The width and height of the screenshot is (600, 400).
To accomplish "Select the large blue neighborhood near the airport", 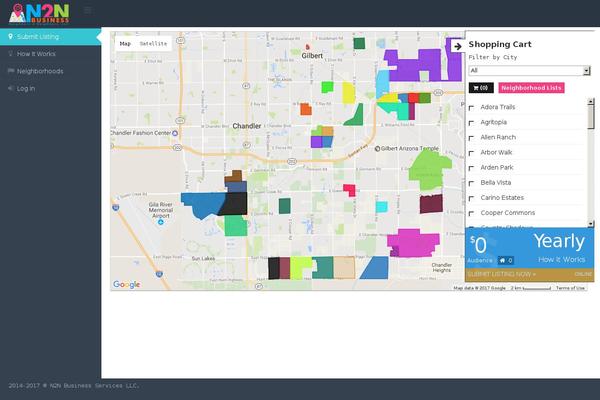I will click(x=202, y=204).
